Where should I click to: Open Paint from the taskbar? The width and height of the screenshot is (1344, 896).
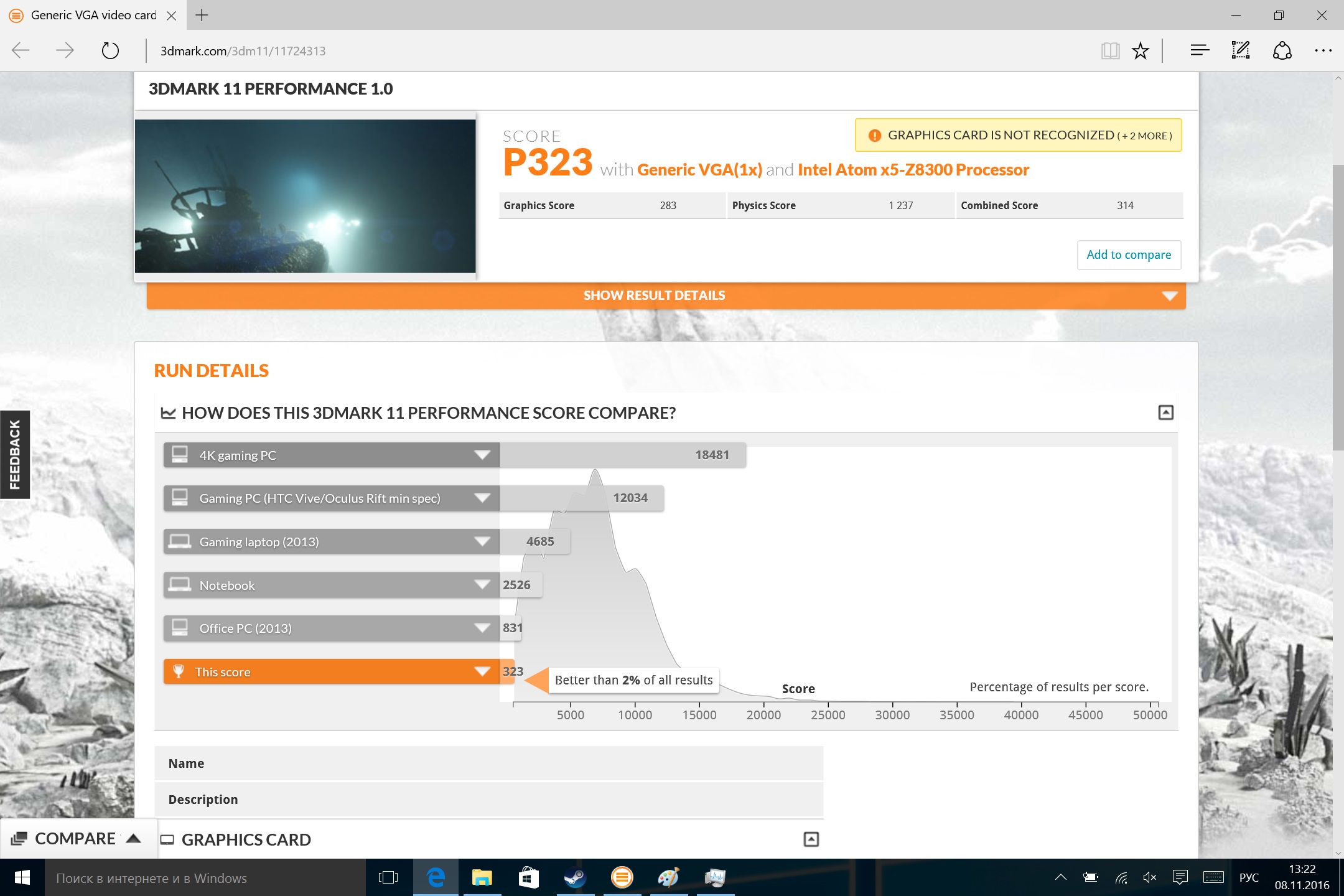click(668, 878)
